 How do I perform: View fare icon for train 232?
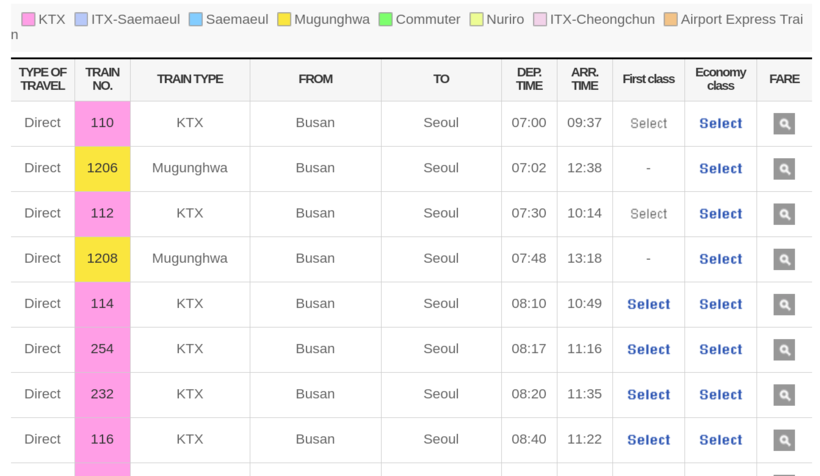(x=784, y=394)
